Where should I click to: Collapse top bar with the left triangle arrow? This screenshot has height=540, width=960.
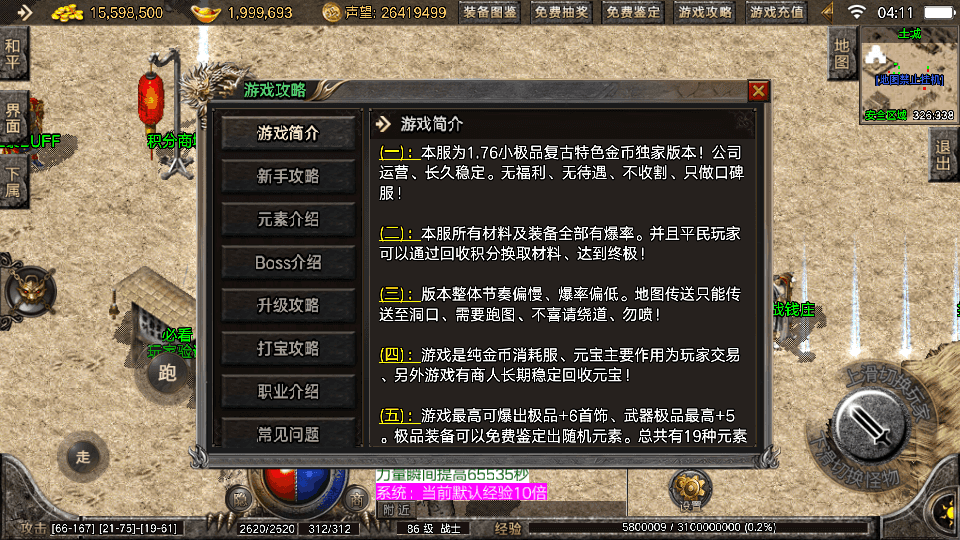pyautogui.click(x=828, y=12)
